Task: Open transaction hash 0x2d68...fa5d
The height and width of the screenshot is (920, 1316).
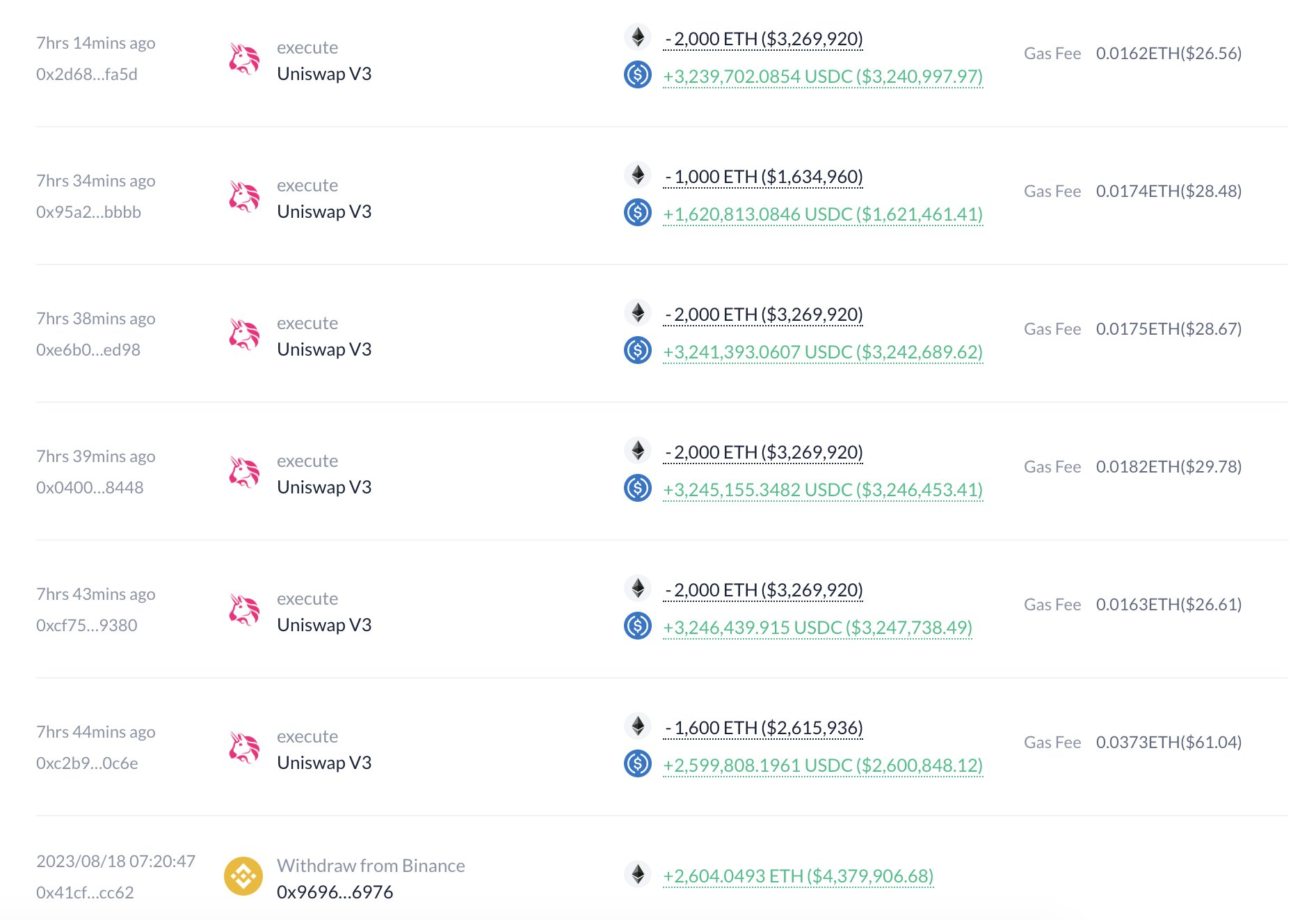Action: coord(88,74)
